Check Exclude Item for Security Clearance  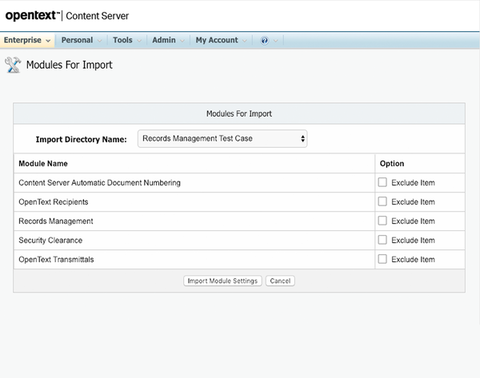[382, 240]
